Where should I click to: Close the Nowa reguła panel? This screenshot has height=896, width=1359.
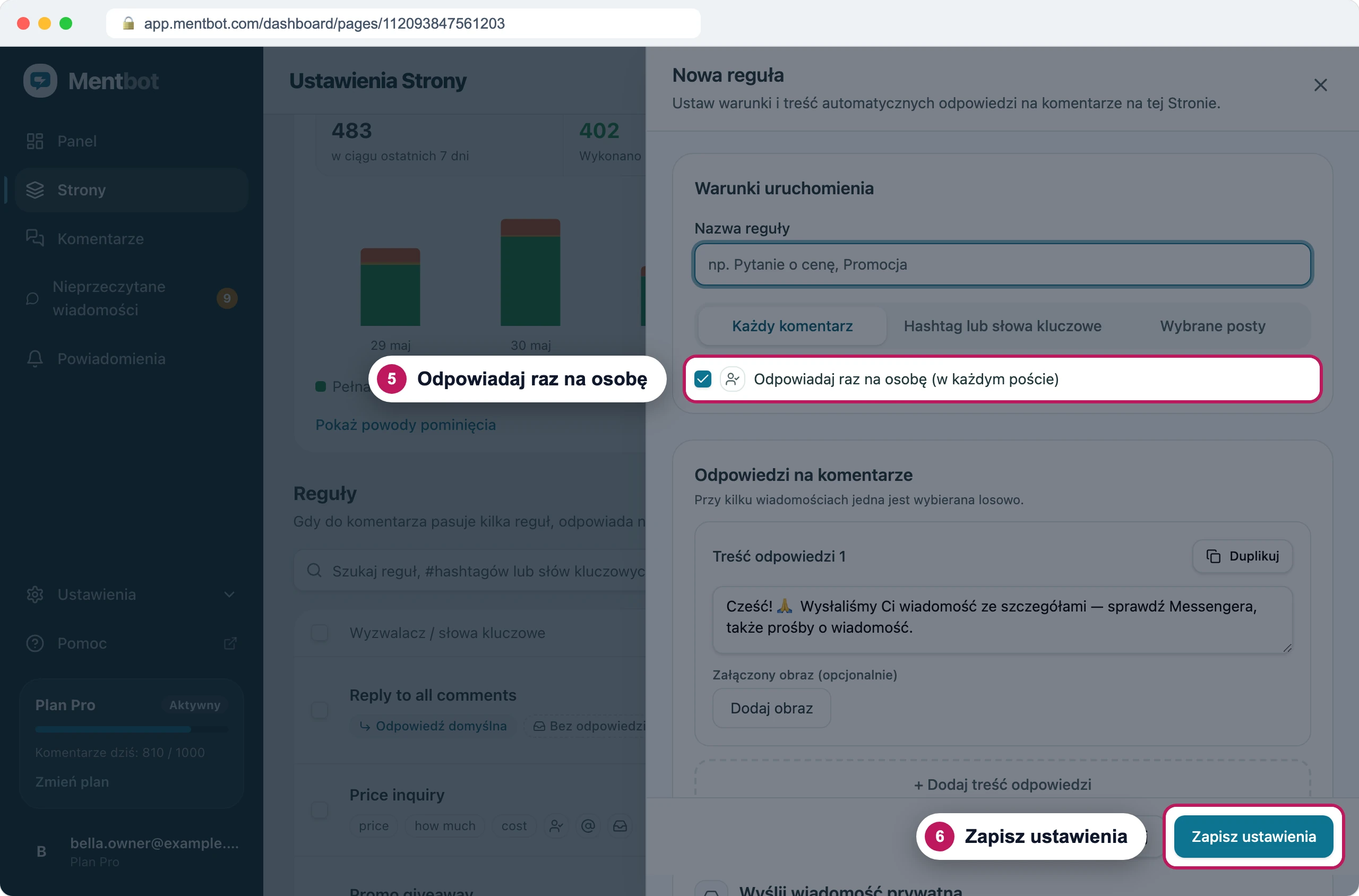[1320, 85]
